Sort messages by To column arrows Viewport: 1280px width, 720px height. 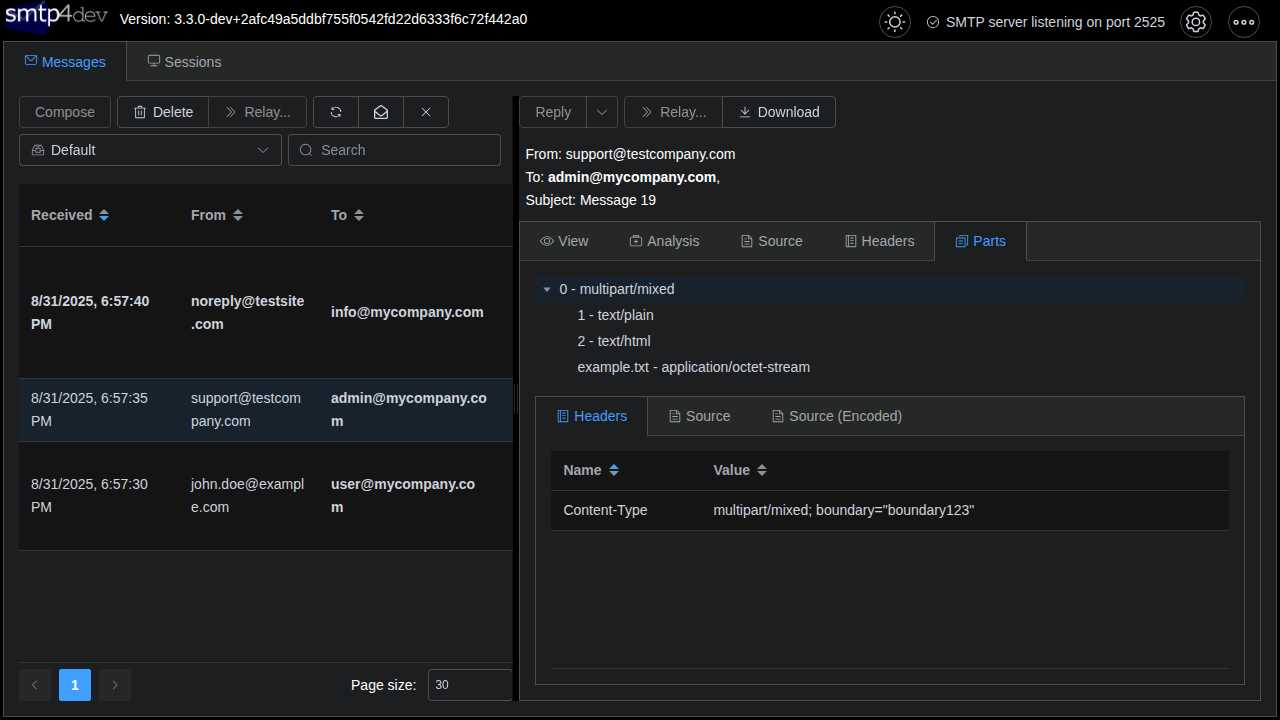pos(359,215)
